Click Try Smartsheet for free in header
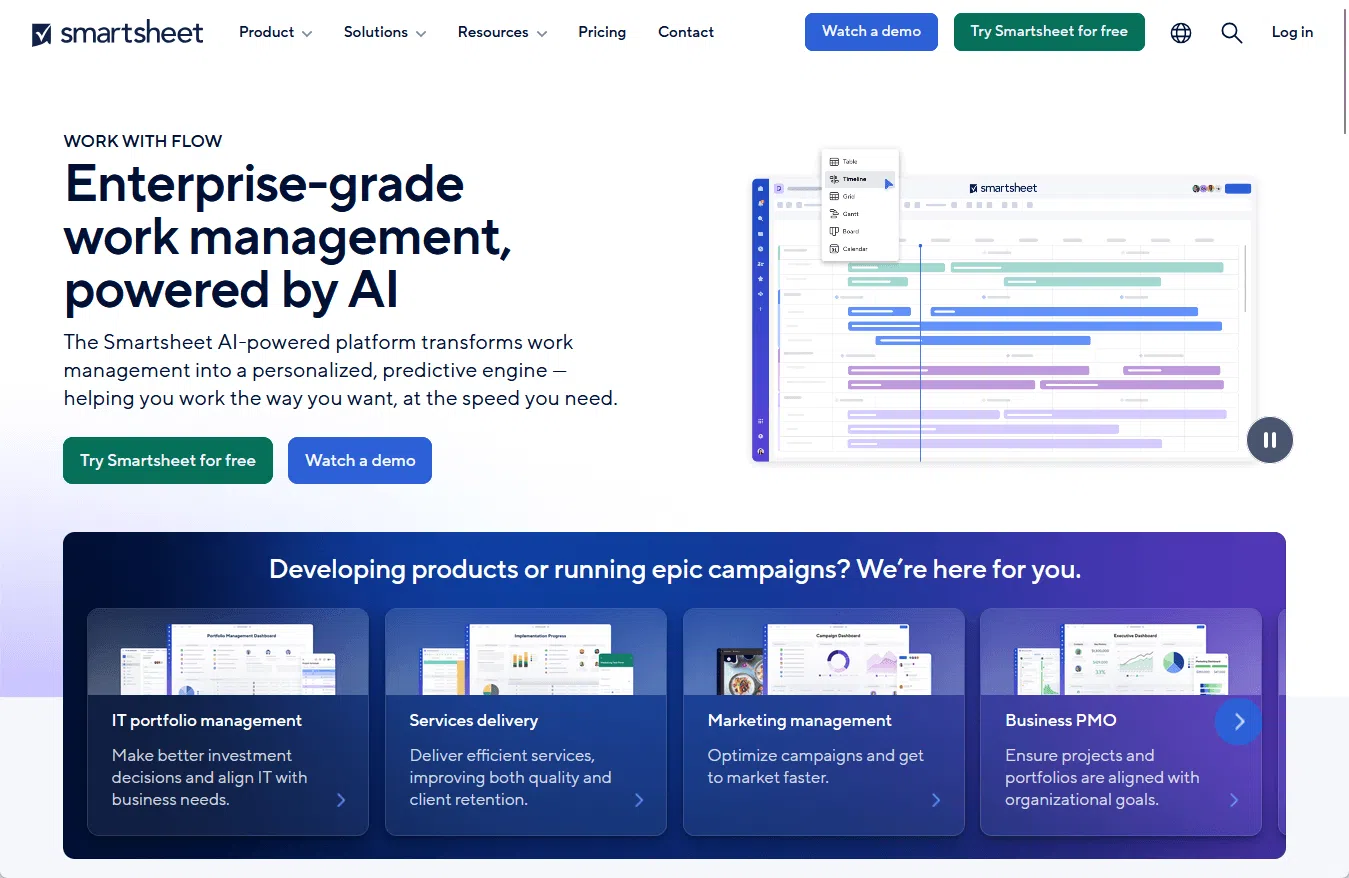This screenshot has width=1349, height=878. click(1049, 32)
